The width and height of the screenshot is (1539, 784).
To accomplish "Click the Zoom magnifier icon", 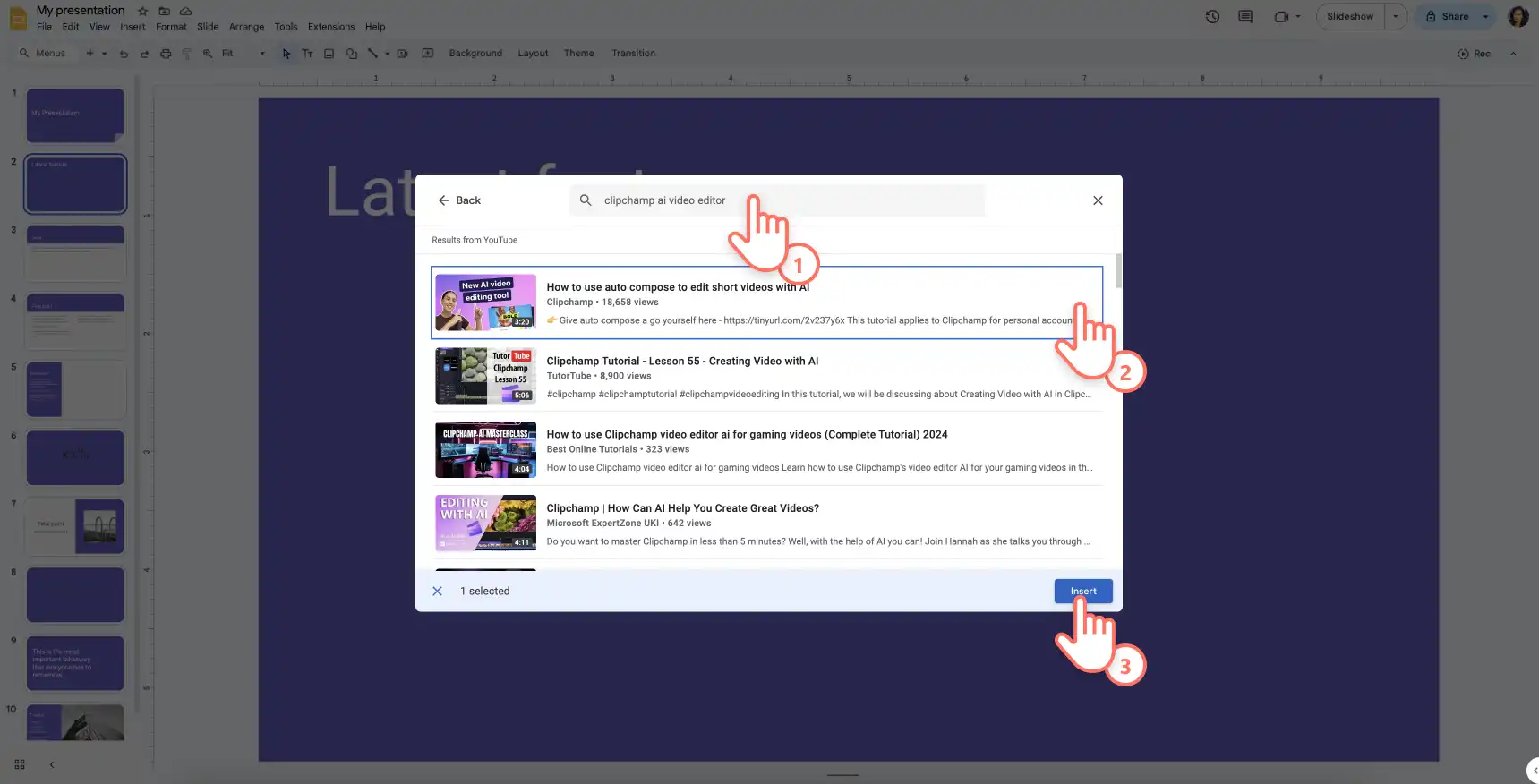I will click(x=208, y=54).
